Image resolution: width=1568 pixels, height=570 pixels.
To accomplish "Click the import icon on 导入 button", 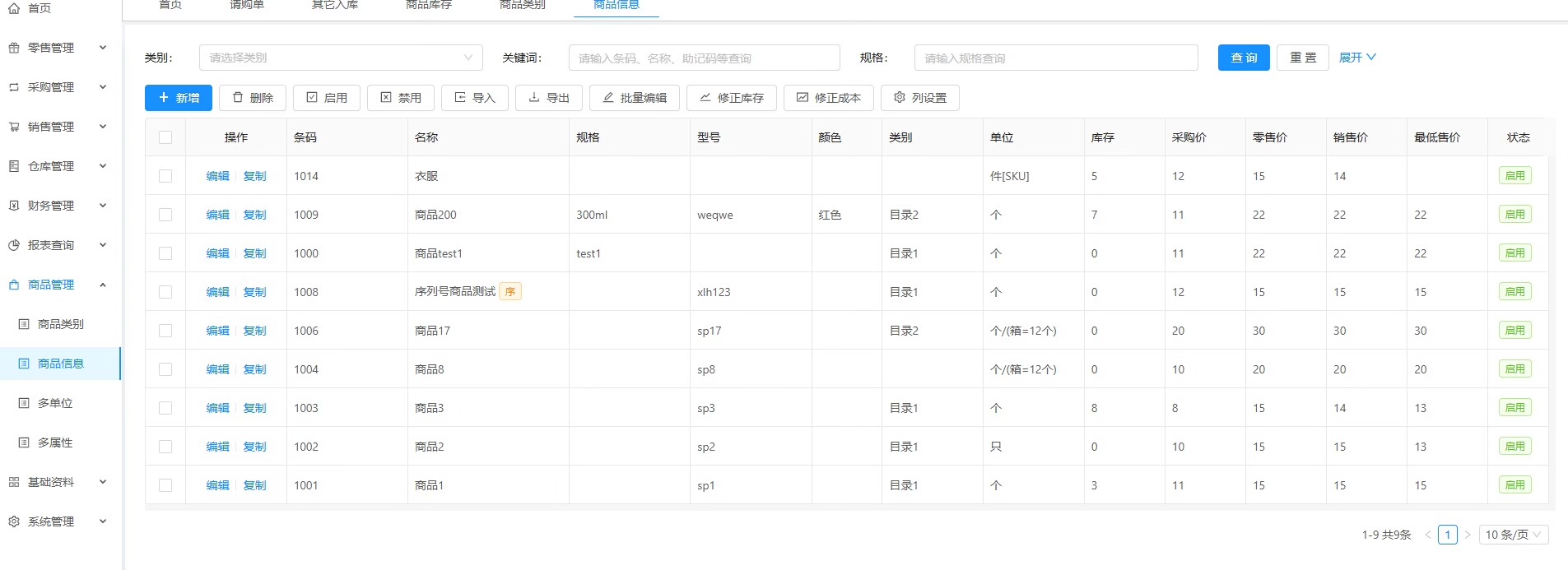I will tap(460, 97).
